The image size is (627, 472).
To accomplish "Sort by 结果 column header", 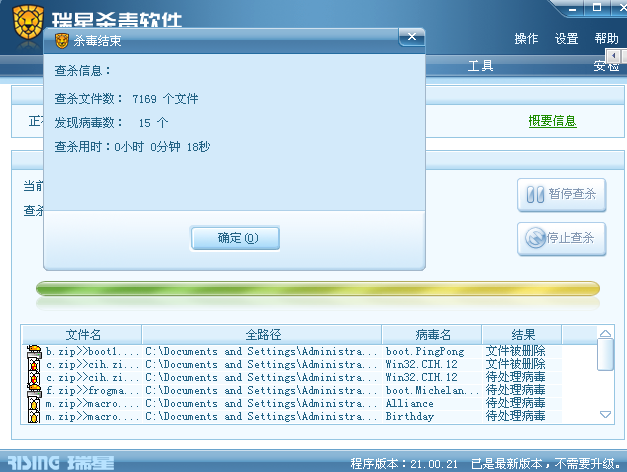I will [522, 334].
